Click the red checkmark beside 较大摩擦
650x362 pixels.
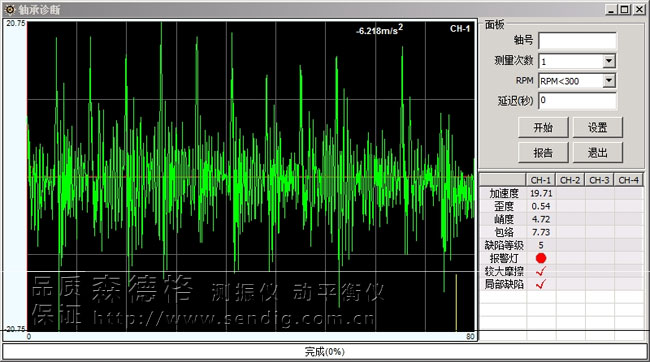pyautogui.click(x=541, y=271)
